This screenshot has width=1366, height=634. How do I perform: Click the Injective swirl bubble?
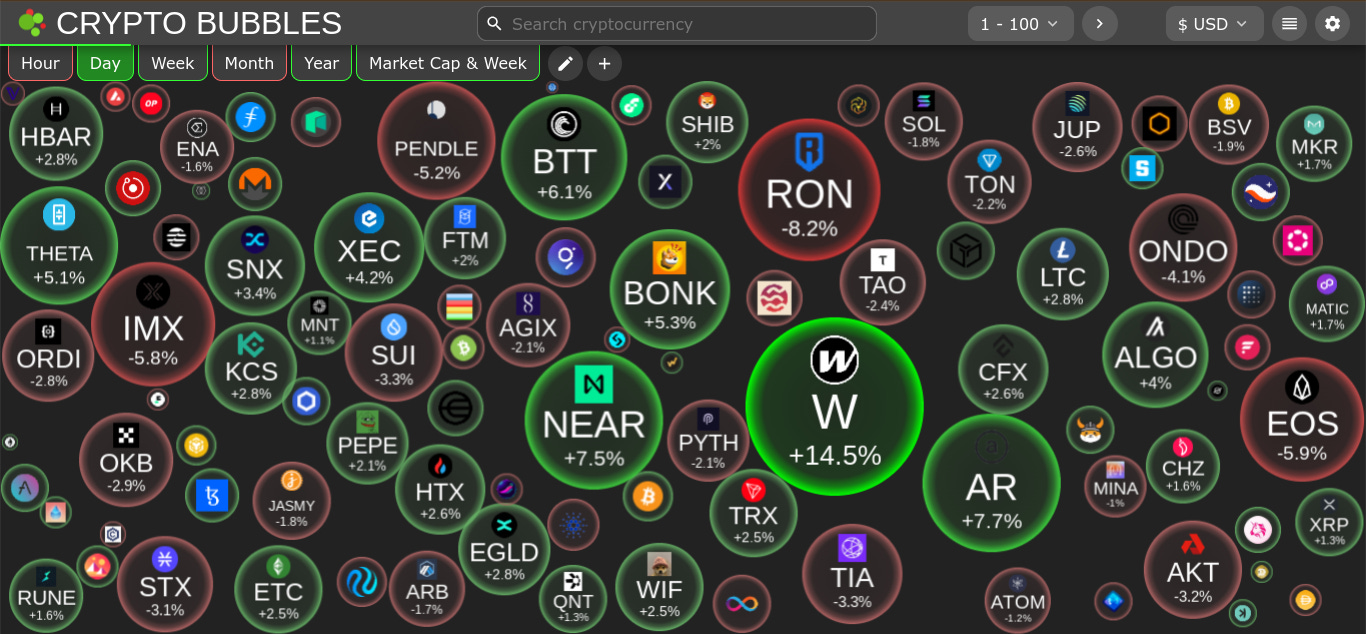[362, 582]
